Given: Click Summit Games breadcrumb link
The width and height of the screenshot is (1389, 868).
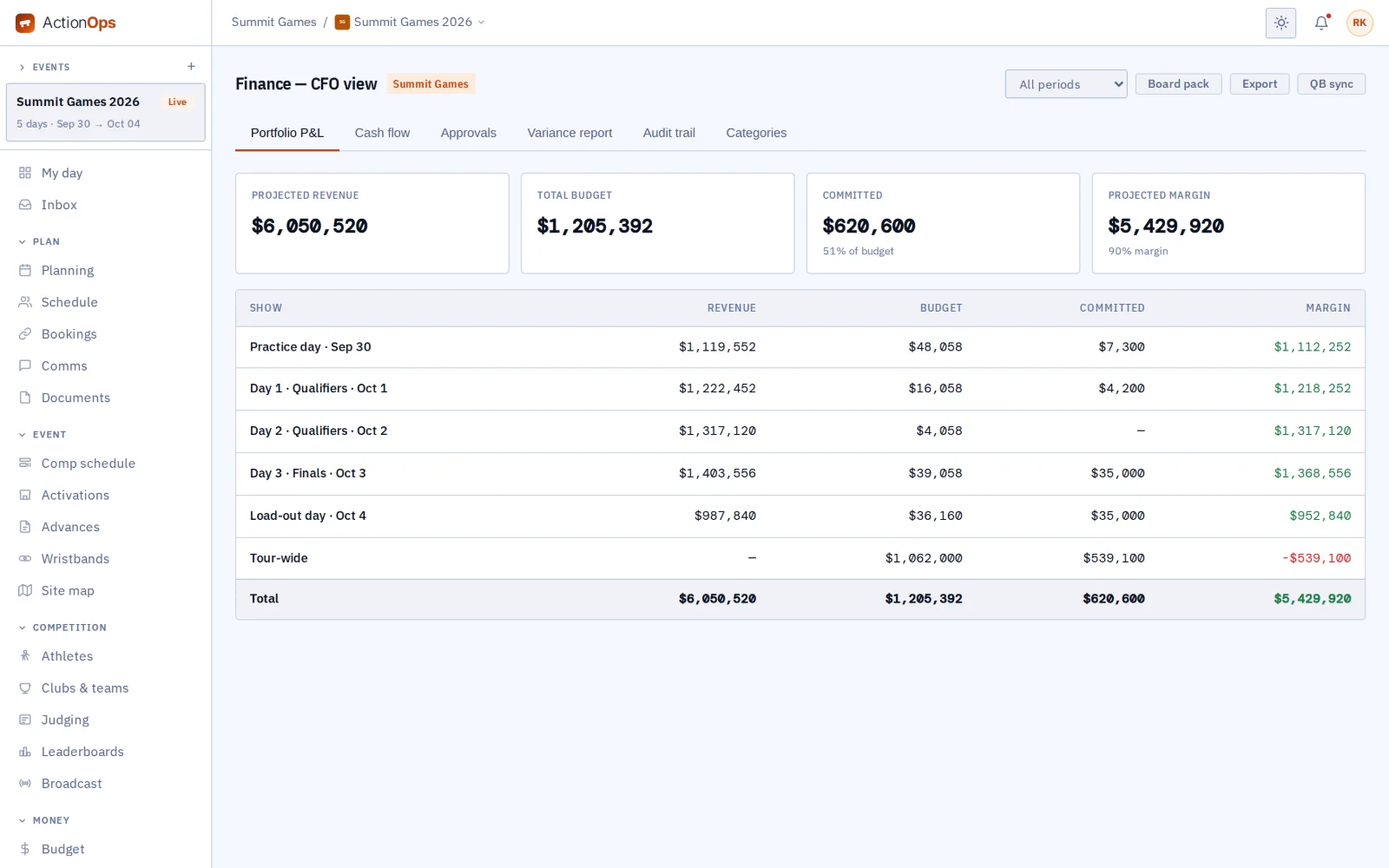Looking at the screenshot, I should point(273,22).
